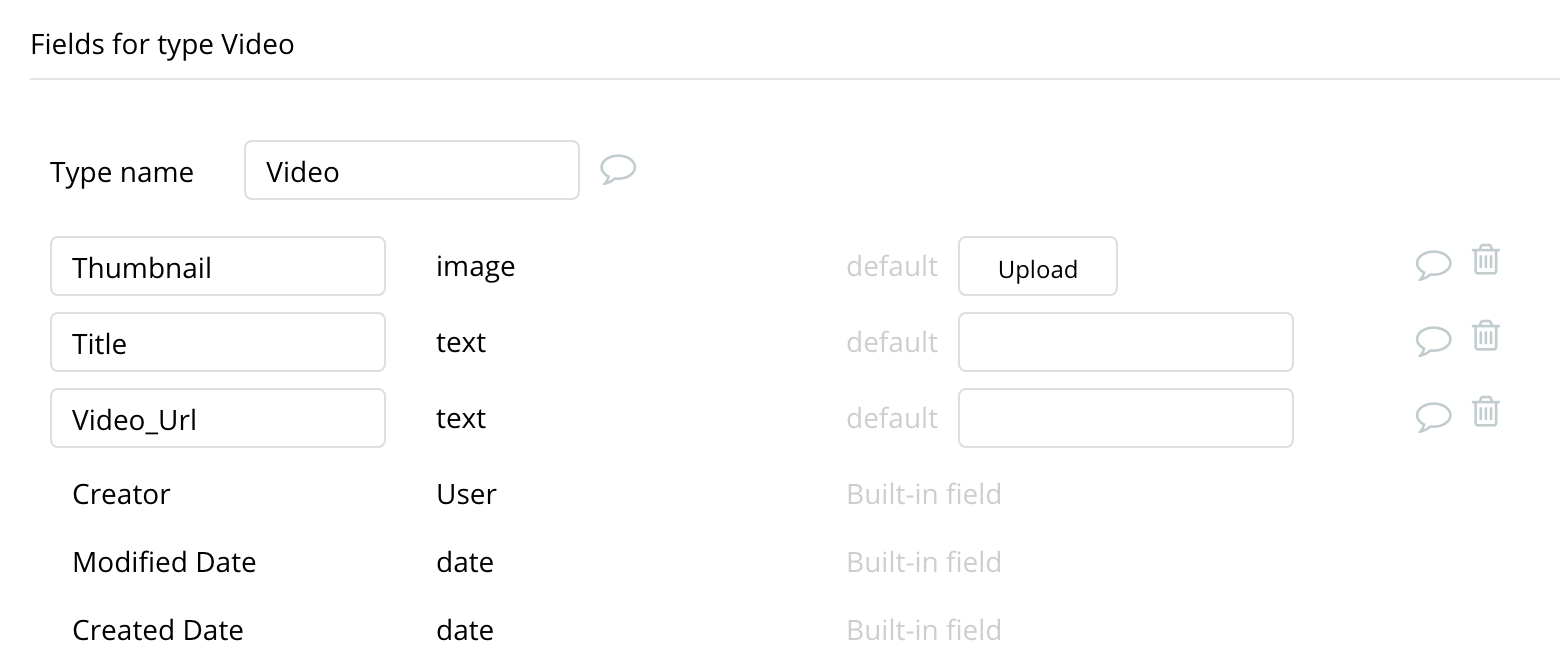Click the default value input for Title
The height and width of the screenshot is (672, 1568).
click(1125, 342)
